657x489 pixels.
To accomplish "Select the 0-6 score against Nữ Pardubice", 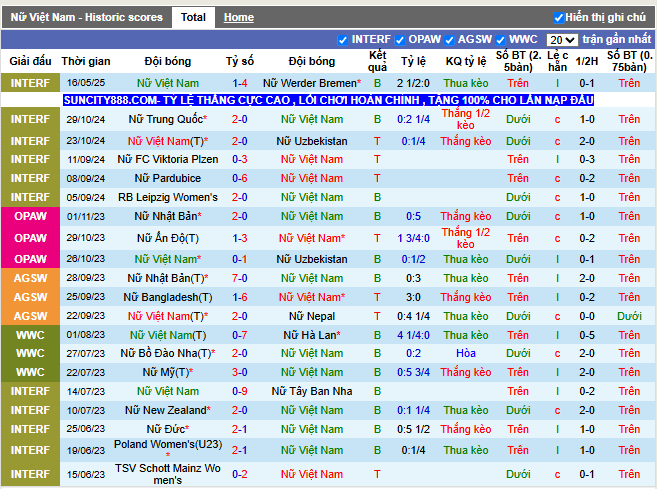I will [240, 178].
